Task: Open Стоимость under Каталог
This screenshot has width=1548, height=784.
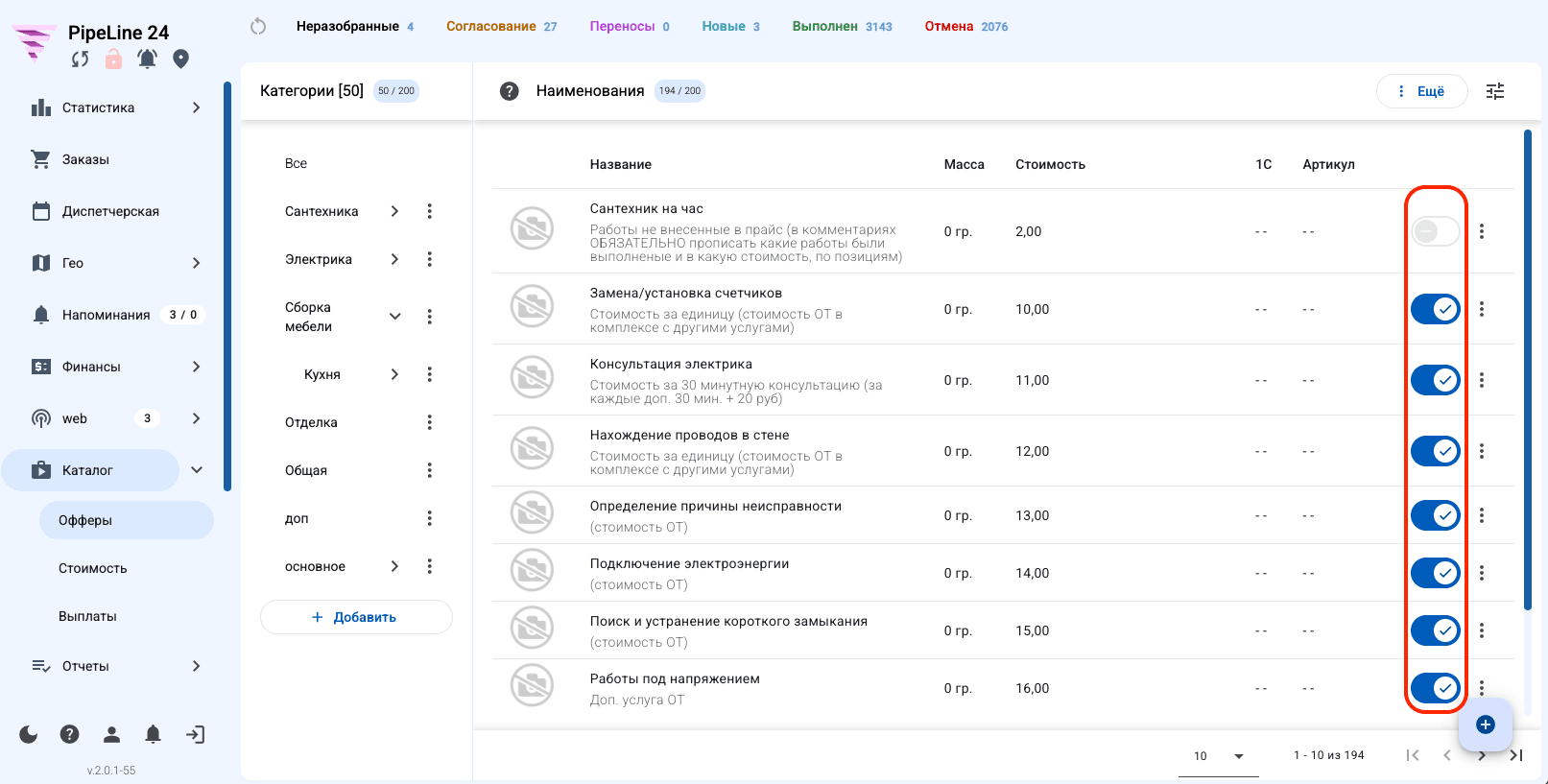Action: [x=93, y=568]
